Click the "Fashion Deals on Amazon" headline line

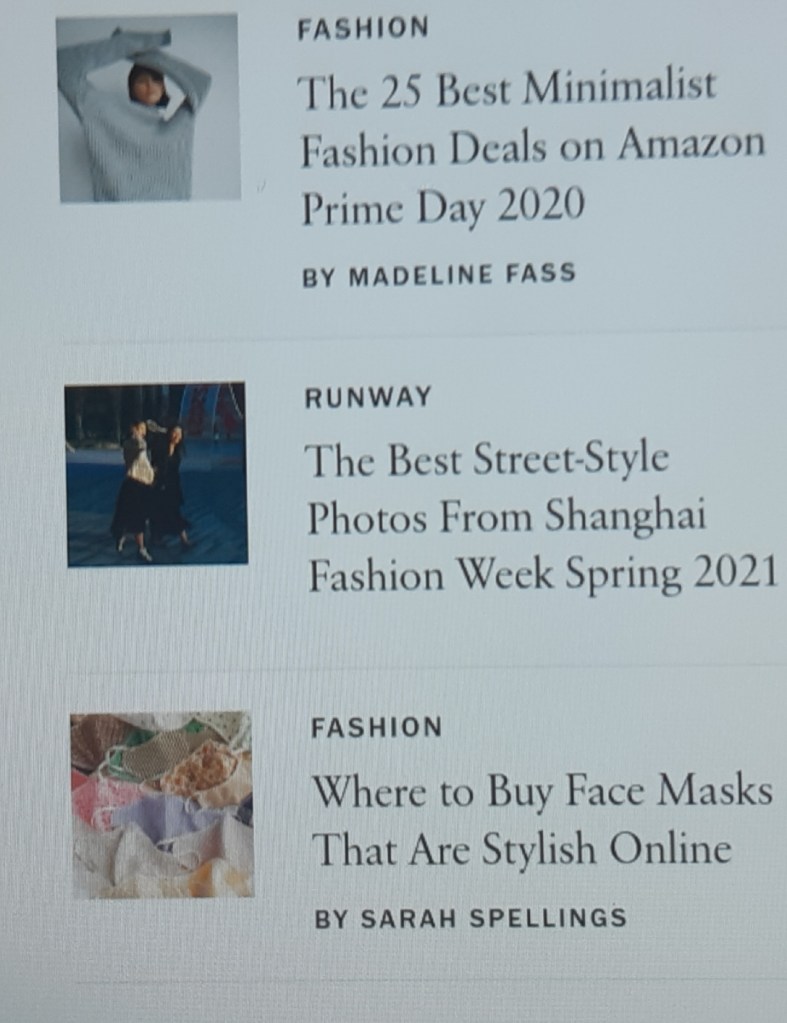(532, 147)
